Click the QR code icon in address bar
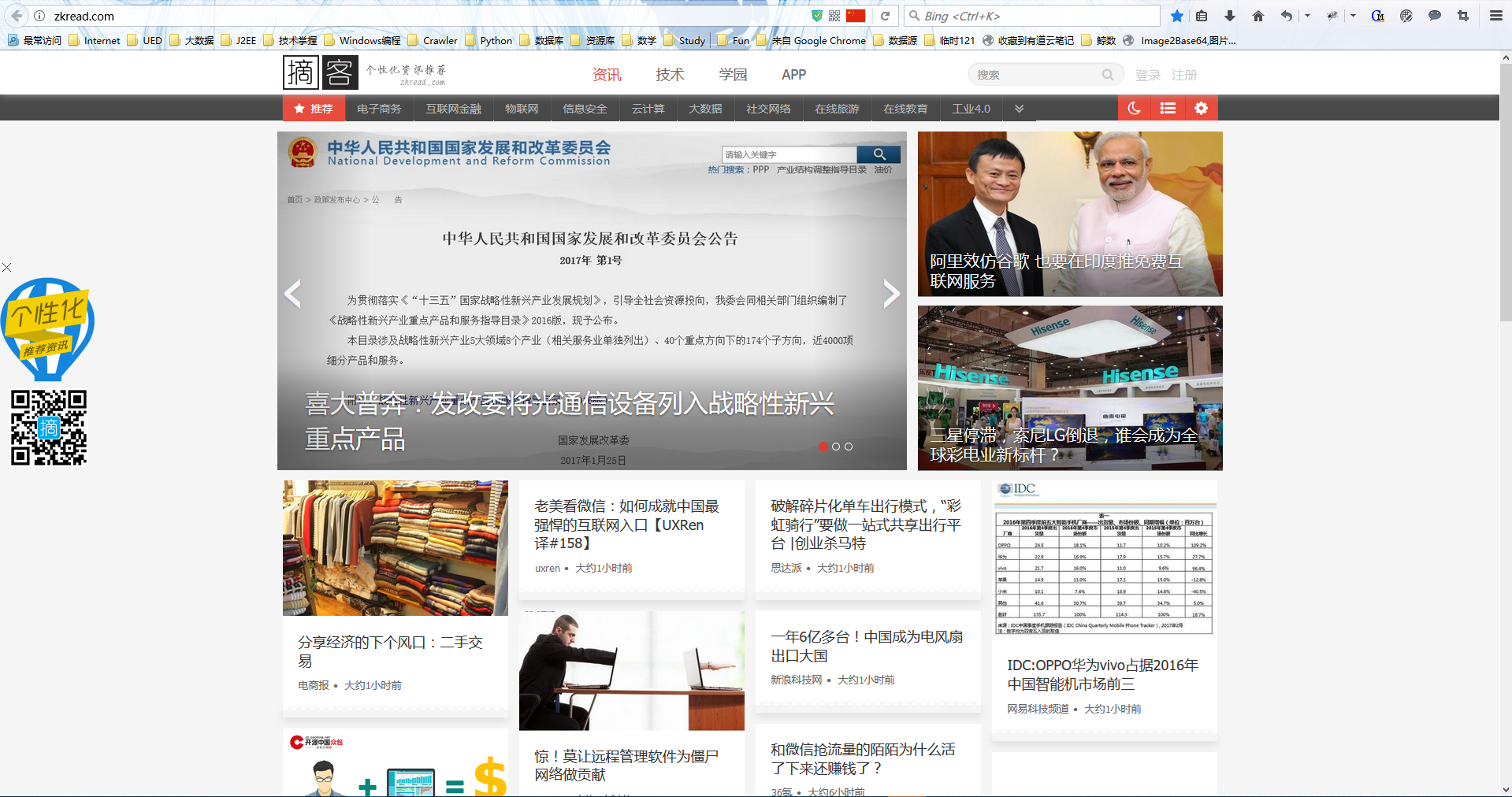The image size is (1512, 797). pos(834,16)
